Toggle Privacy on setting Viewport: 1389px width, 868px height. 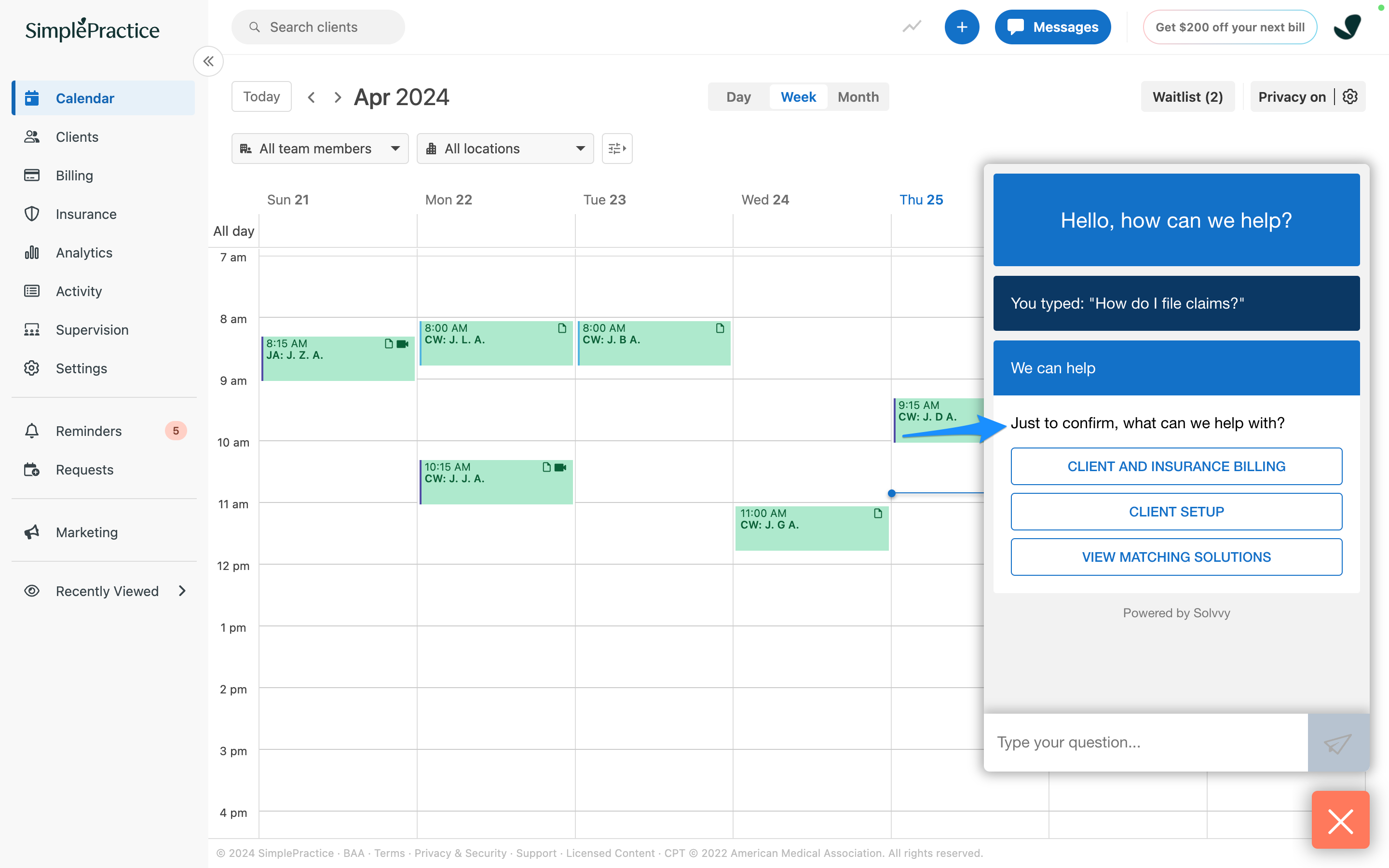coord(1292,96)
